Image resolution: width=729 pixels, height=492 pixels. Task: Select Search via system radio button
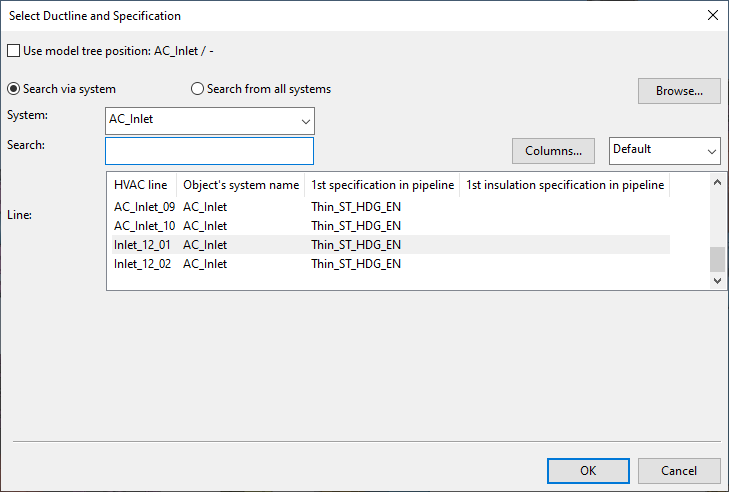(x=14, y=89)
